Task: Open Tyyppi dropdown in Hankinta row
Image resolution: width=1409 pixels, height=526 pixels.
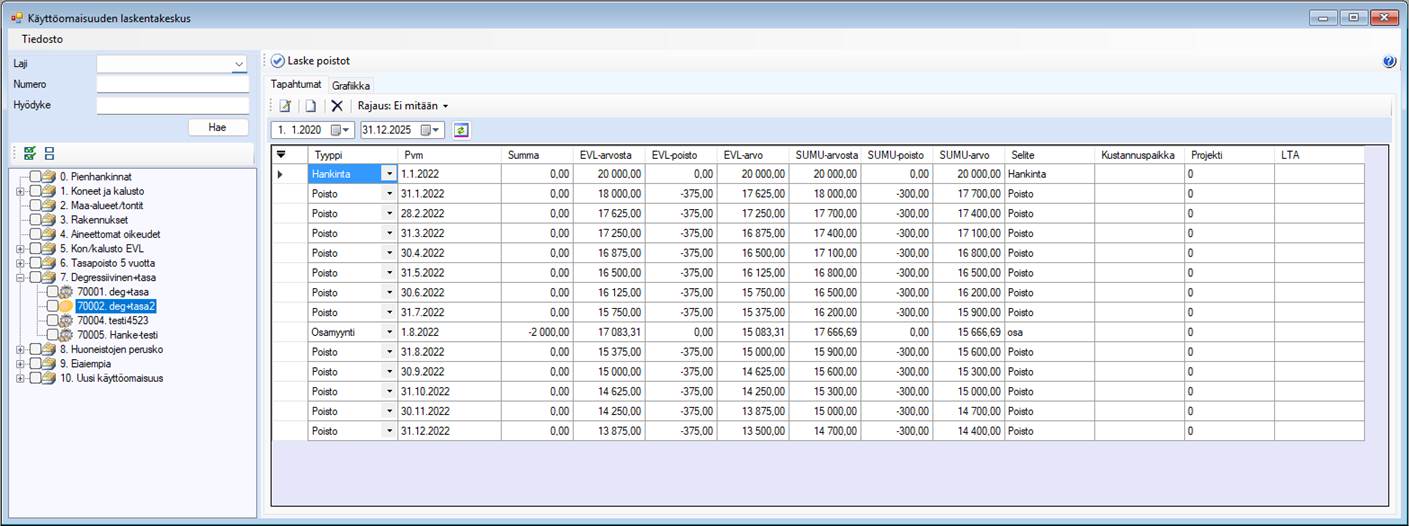Action: 389,174
